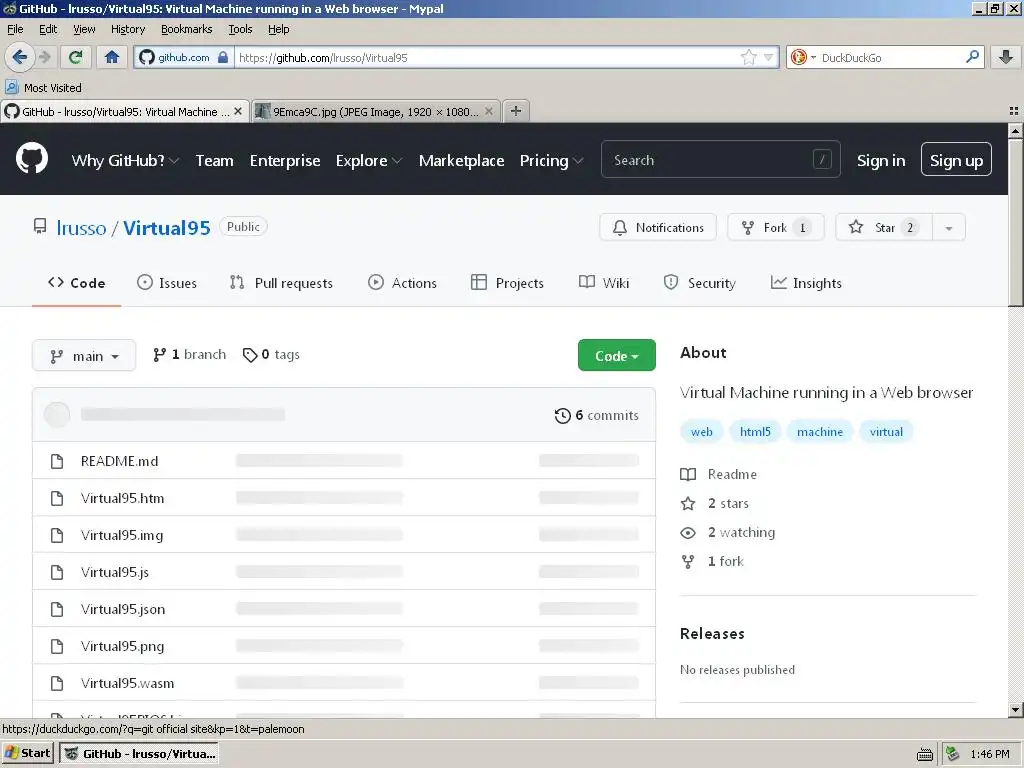This screenshot has width=1024, height=768.
Task: Click the star icon beside 2 stars
Action: click(x=688, y=504)
